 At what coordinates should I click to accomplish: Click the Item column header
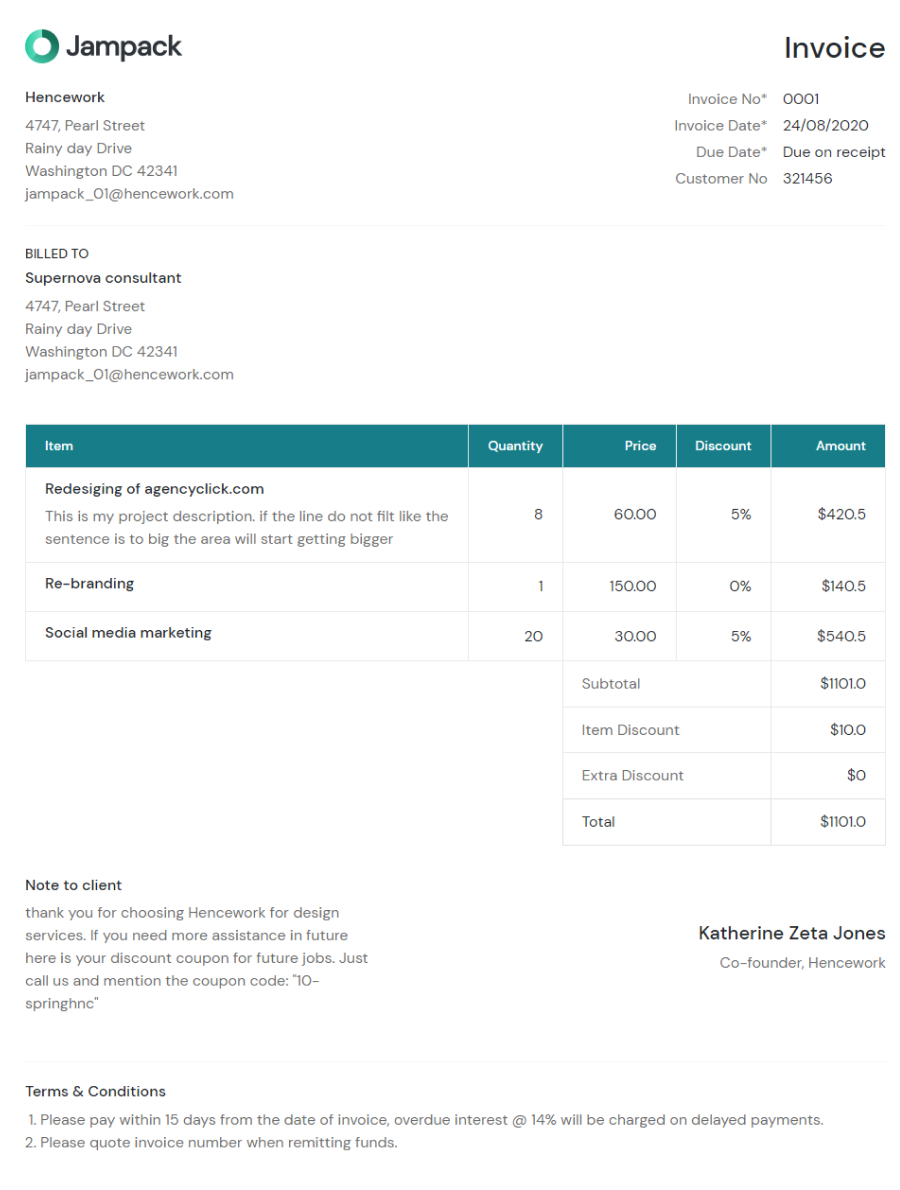59,446
